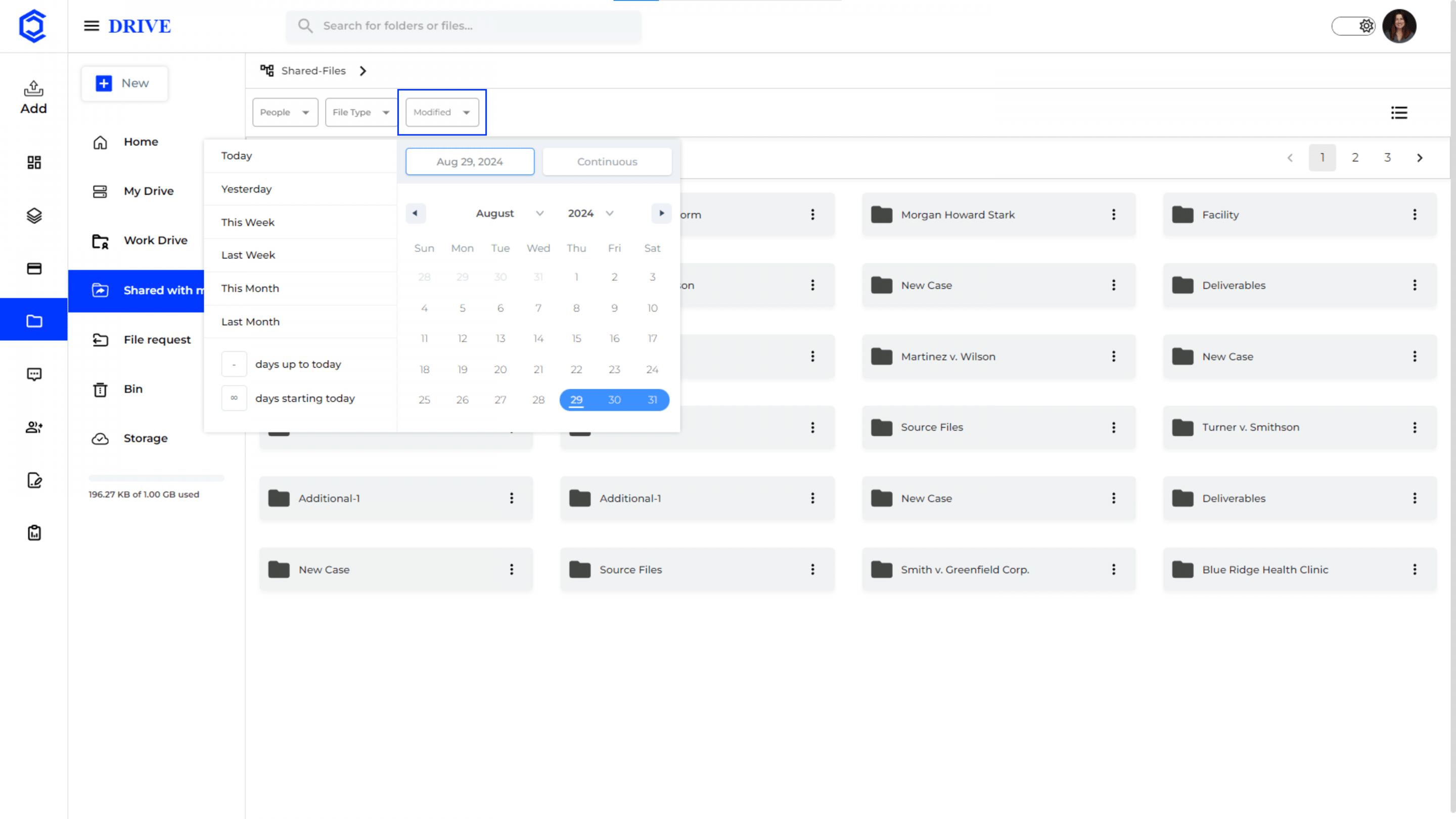Go to next month in calendar
Viewport: 1456px width, 819px height.
pyautogui.click(x=661, y=213)
